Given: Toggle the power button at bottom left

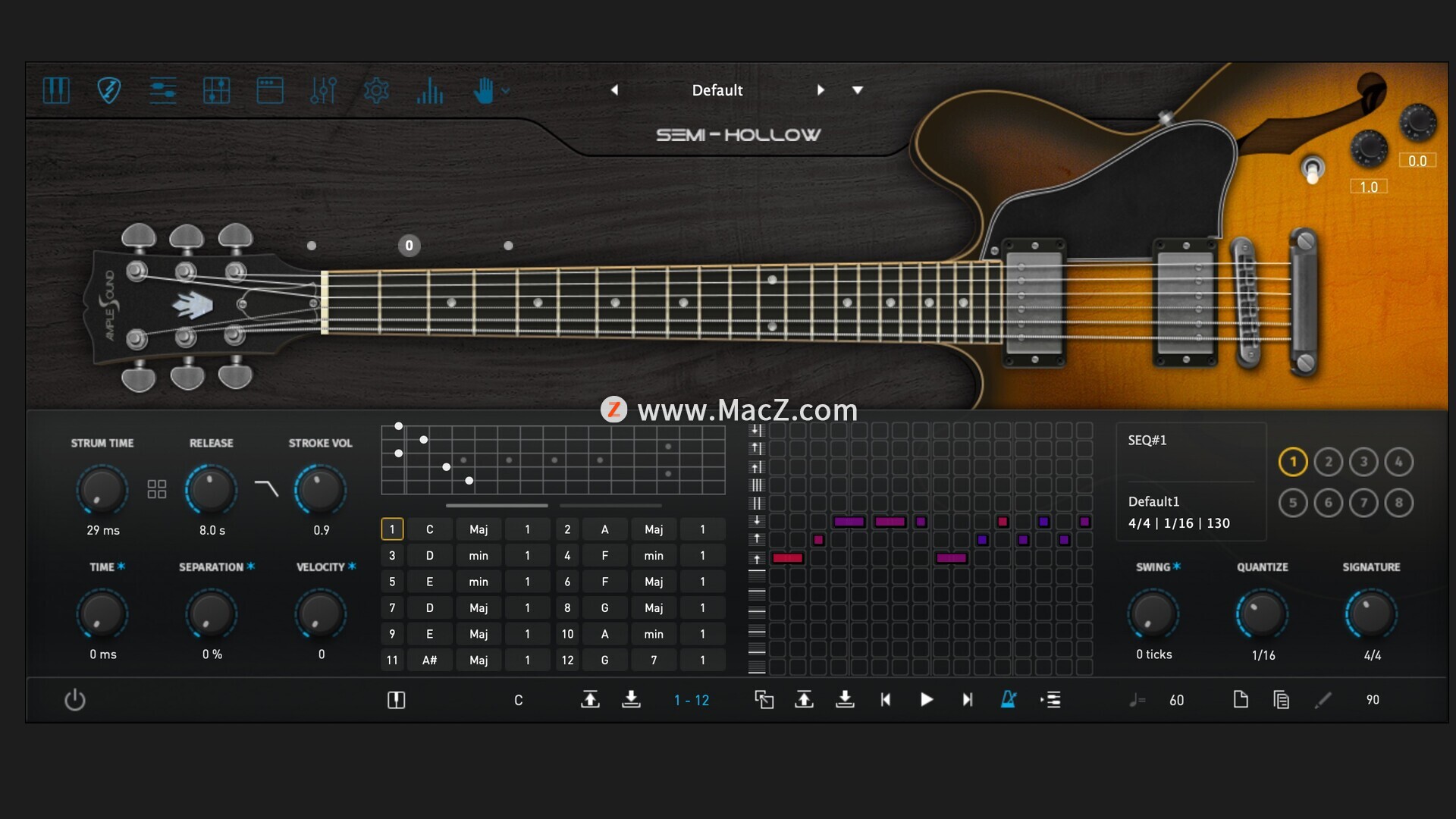Looking at the screenshot, I should click(75, 699).
